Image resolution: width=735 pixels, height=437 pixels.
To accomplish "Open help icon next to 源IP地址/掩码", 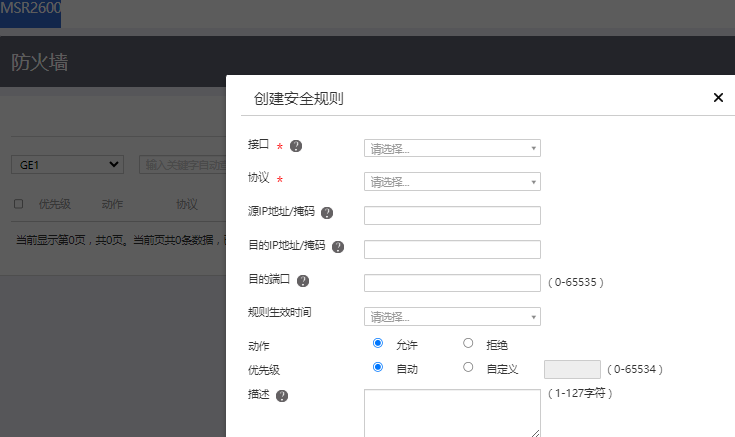I will tap(327, 213).
